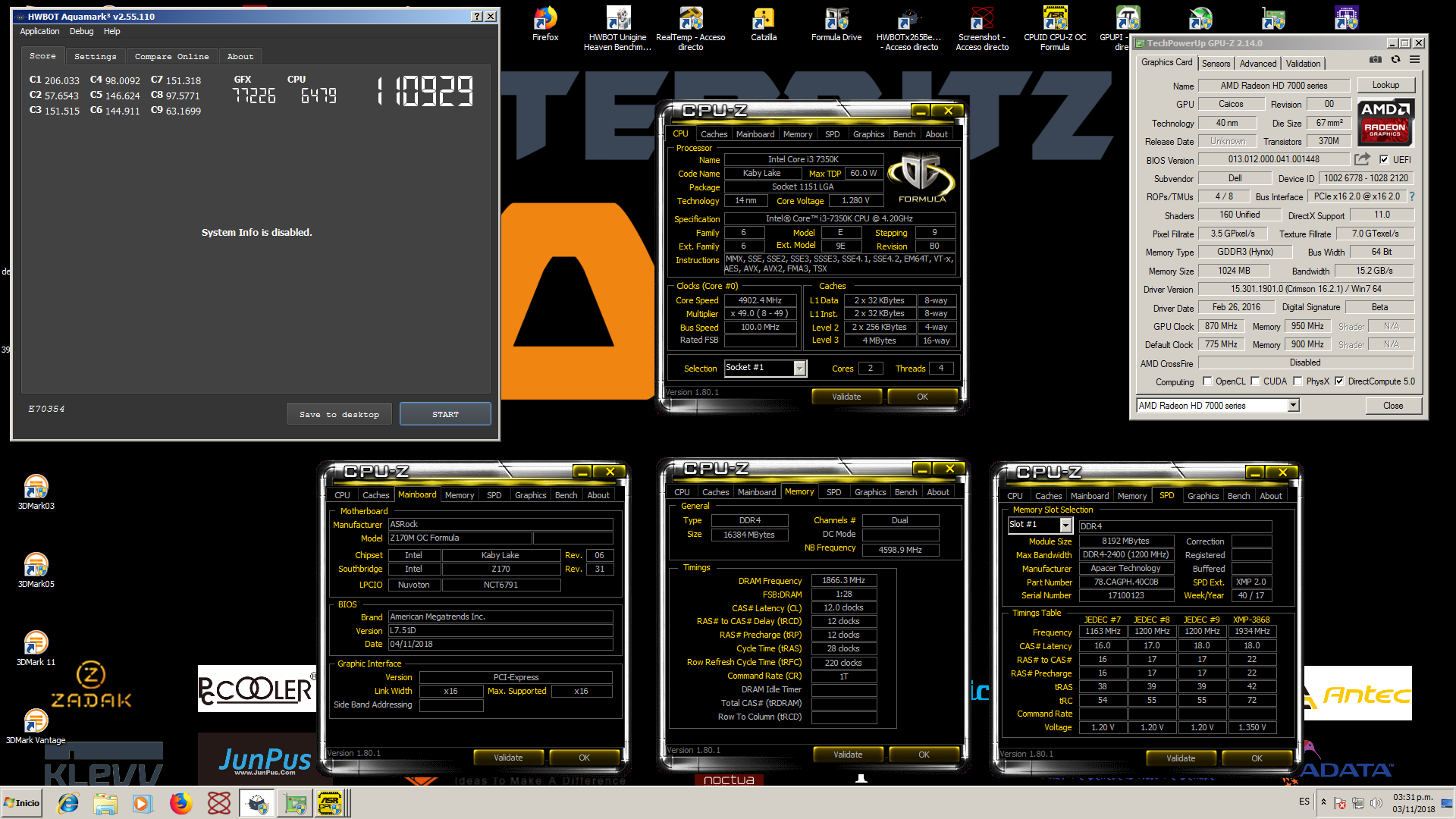
Task: Open GPU-Z hamburger menu
Action: click(x=1415, y=59)
